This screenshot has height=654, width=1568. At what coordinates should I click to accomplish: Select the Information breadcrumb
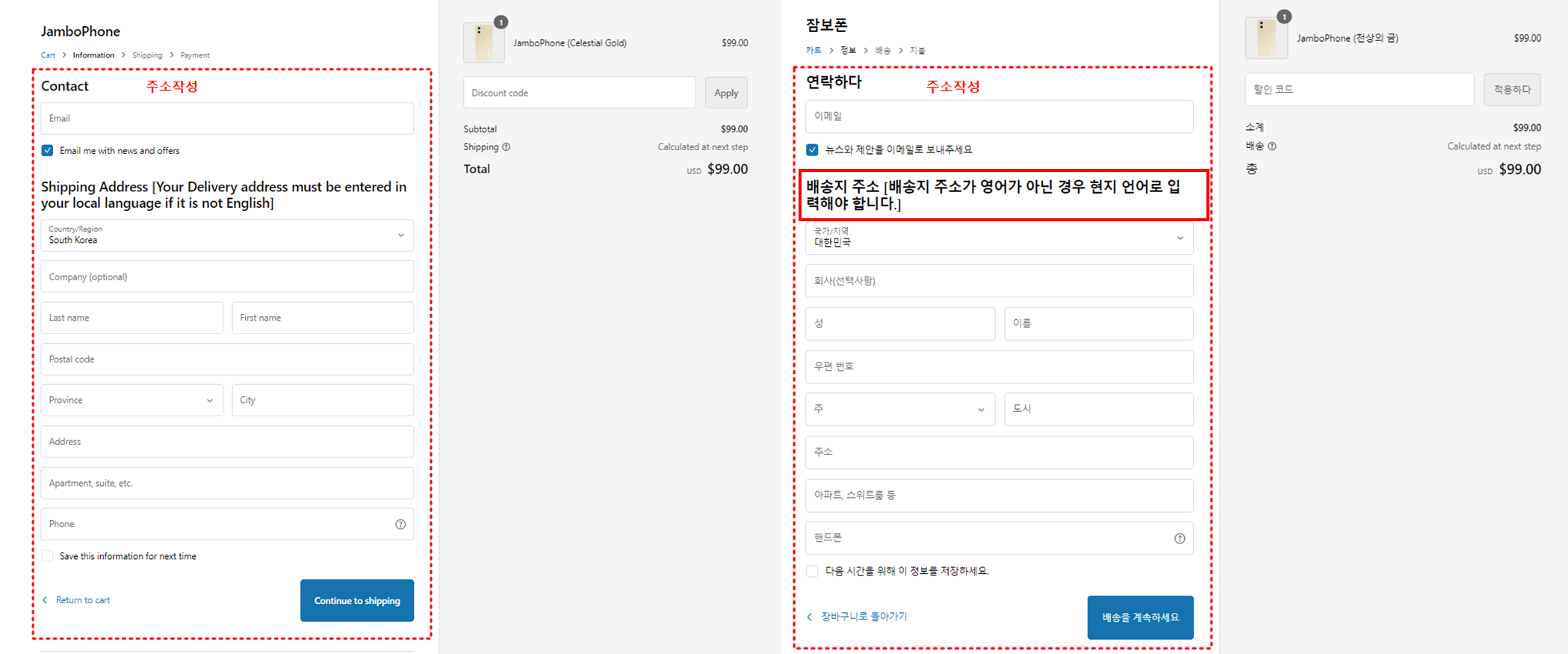coord(93,55)
